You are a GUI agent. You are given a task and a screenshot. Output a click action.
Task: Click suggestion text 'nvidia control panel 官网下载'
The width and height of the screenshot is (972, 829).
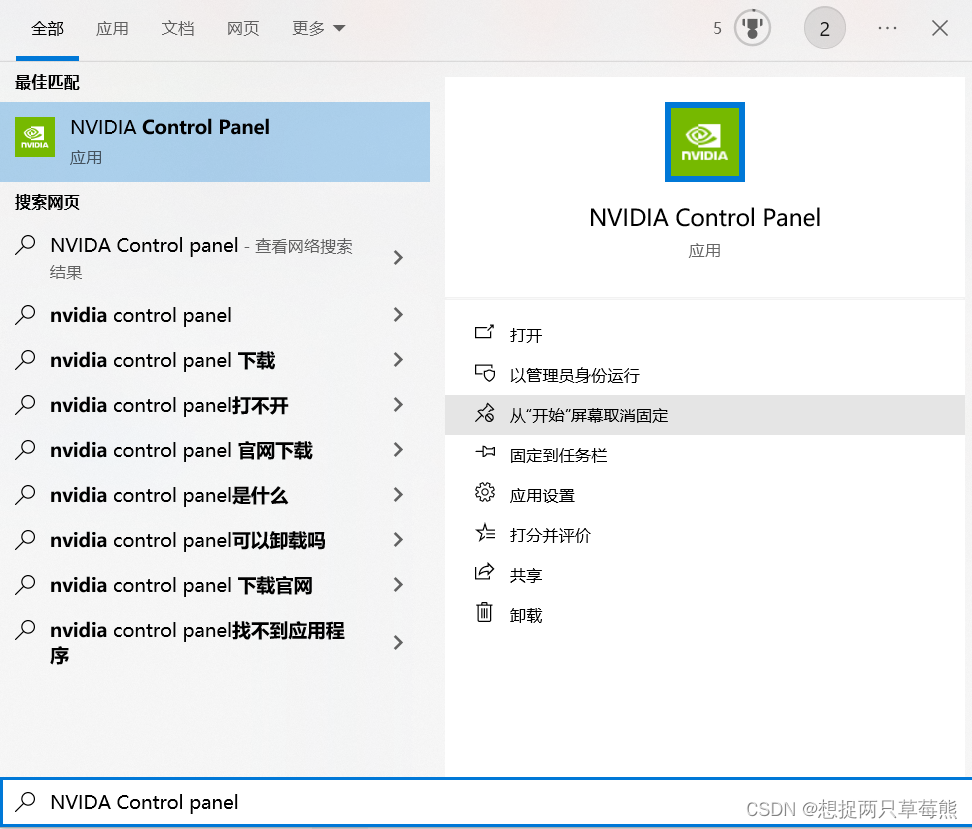[181, 450]
